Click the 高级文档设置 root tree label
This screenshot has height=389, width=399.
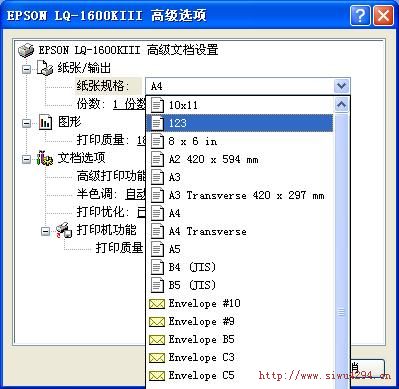129,50
